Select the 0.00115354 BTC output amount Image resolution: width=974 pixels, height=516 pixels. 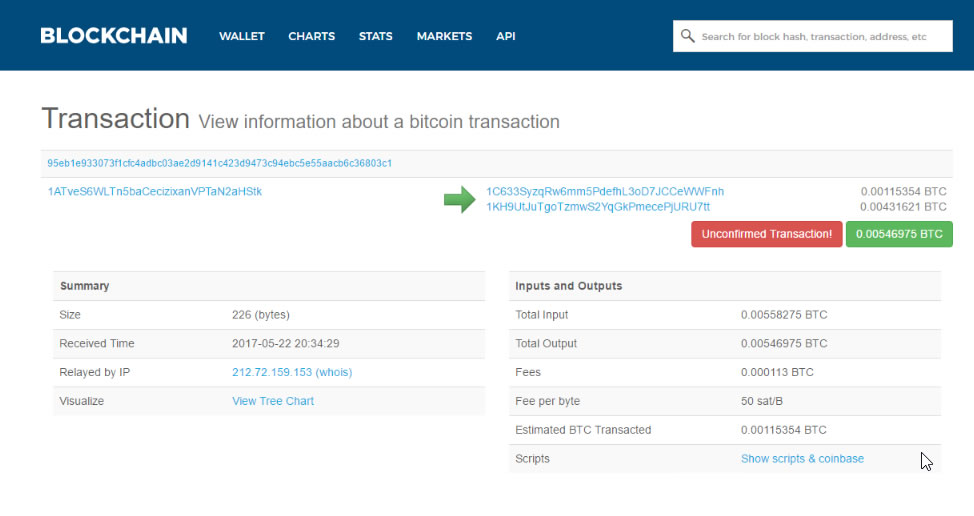(x=903, y=191)
